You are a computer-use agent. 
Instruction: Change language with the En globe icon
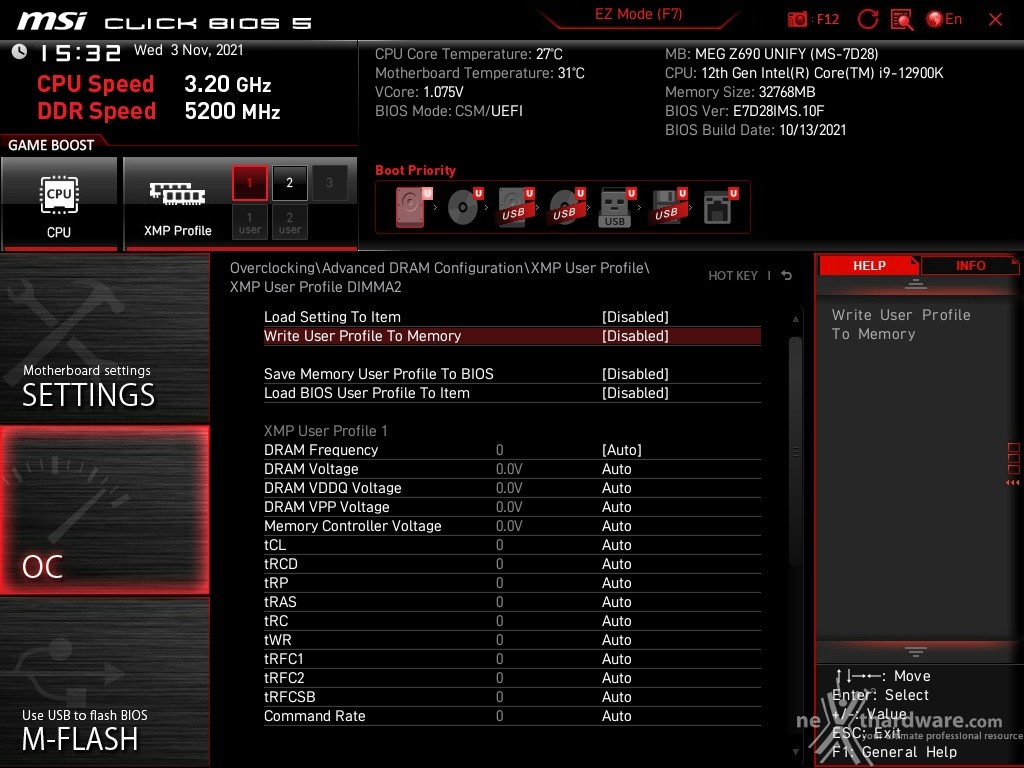coord(944,19)
